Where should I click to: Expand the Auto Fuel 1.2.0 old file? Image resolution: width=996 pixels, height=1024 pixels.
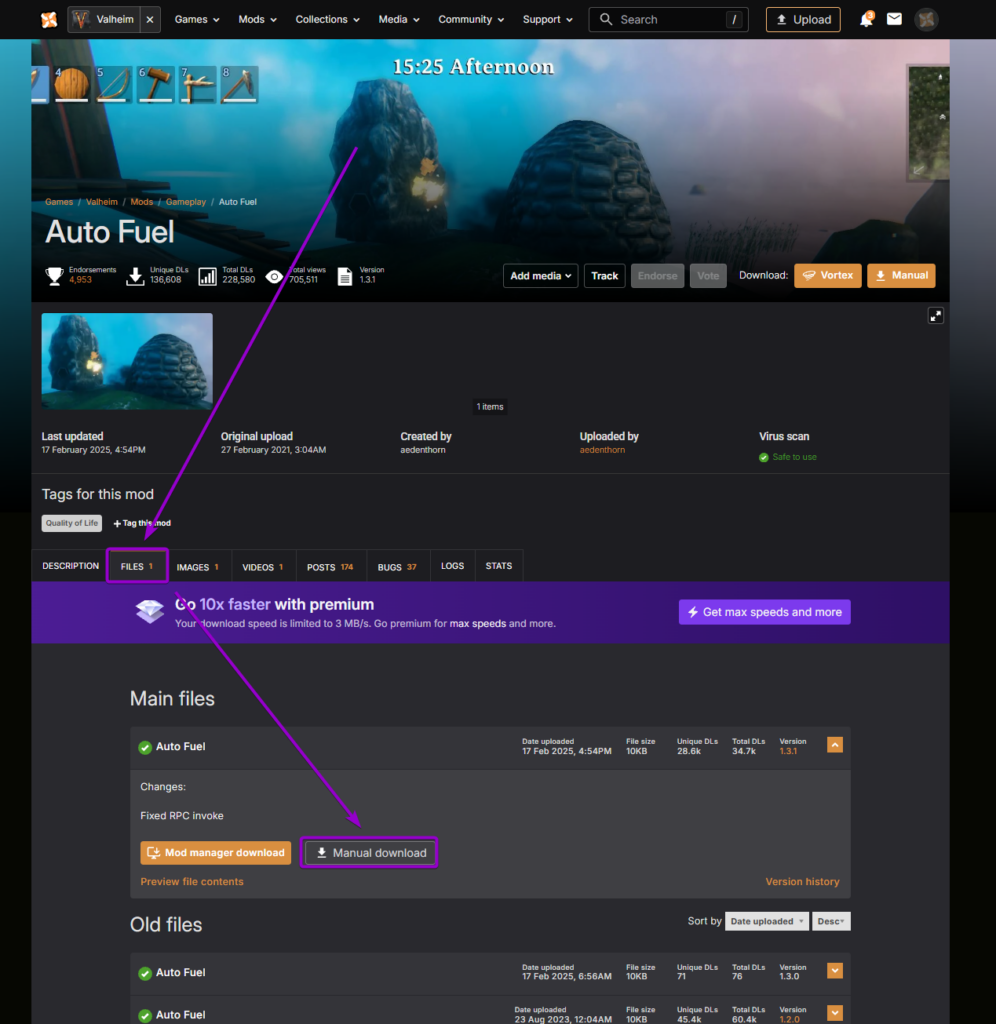pyautogui.click(x=835, y=1013)
